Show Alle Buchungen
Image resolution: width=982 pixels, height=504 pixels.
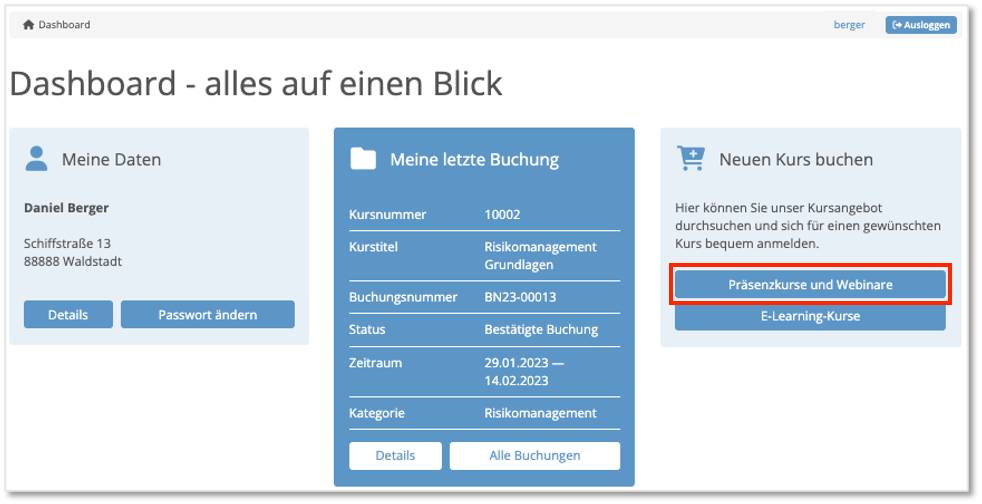[x=535, y=456]
